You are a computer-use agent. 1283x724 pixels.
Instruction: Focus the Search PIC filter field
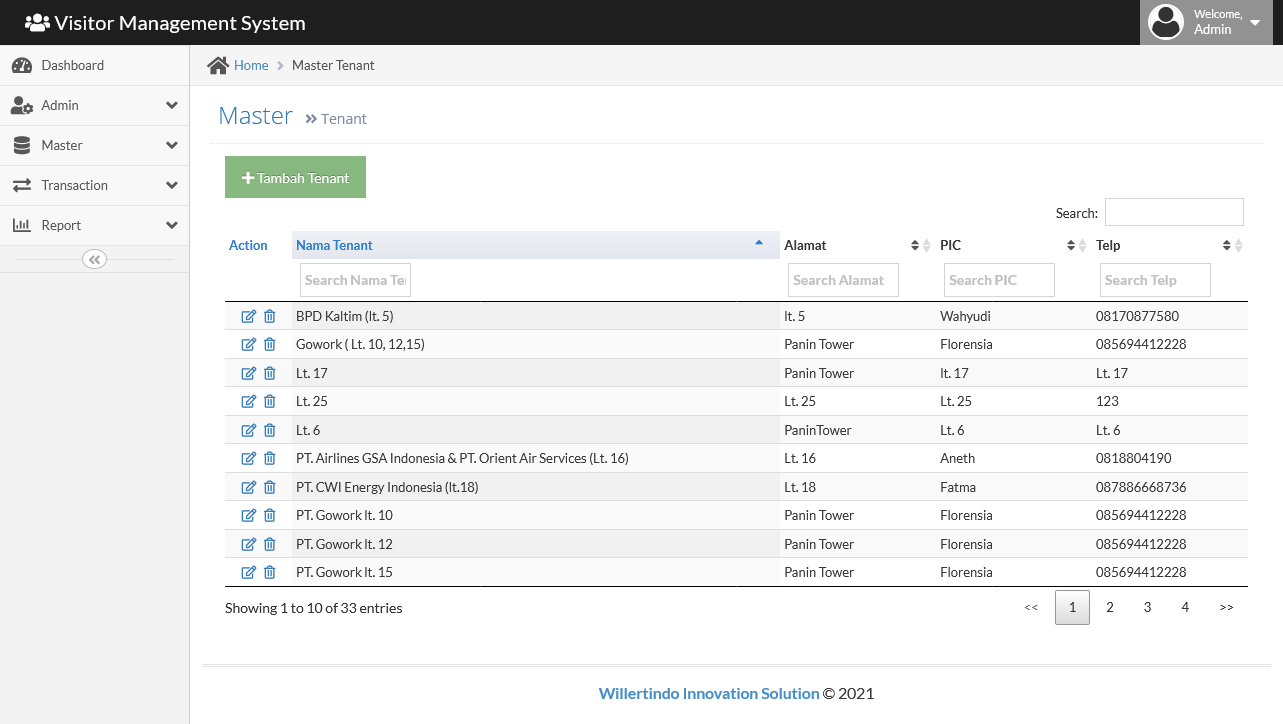pyautogui.click(x=999, y=280)
